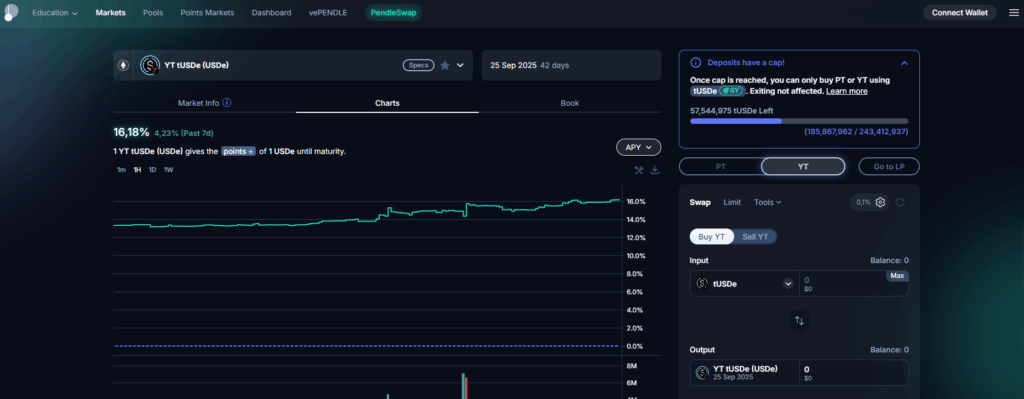Click the 0,1% slippage value

tap(863, 202)
